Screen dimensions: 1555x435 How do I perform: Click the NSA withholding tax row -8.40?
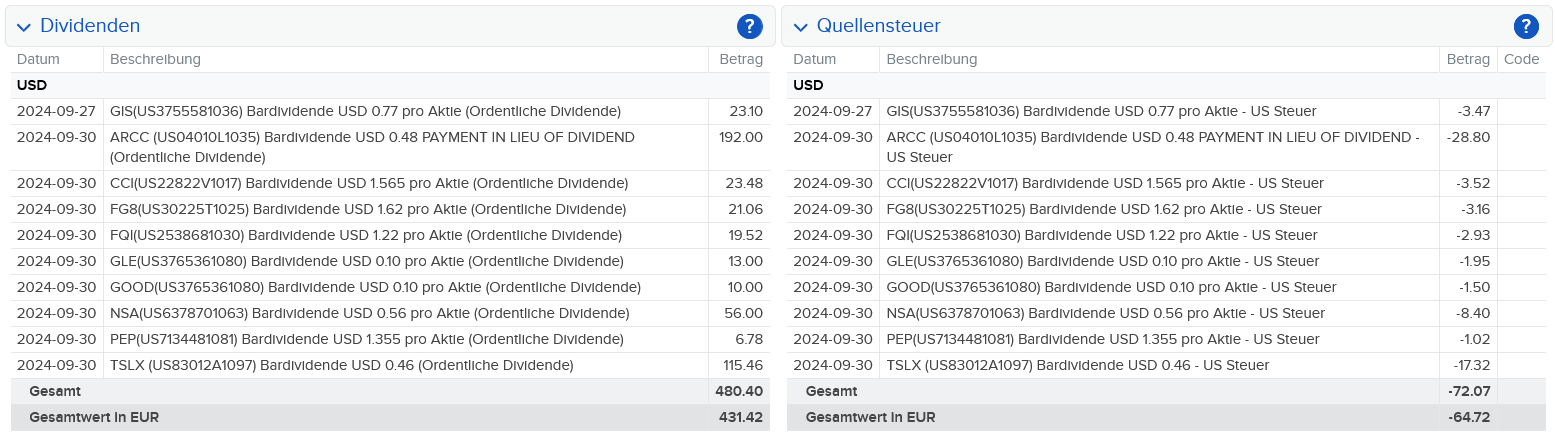coord(1166,313)
